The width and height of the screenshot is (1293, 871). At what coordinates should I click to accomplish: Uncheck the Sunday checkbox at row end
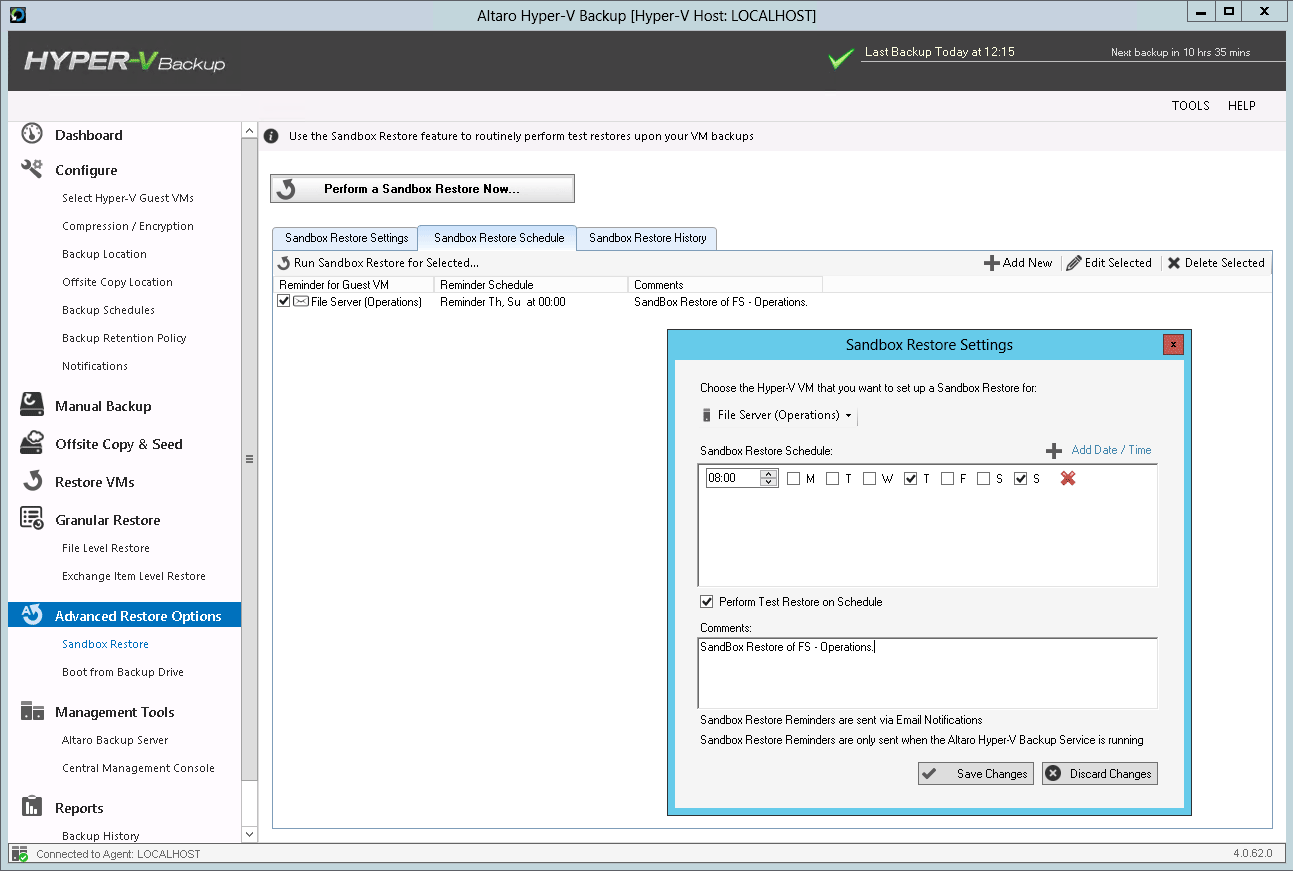(1021, 479)
